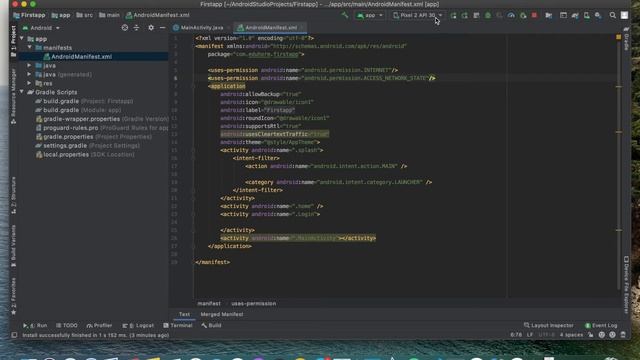Image resolution: width=640 pixels, height=360 pixels.
Task: Open the Event Log
Action: click(601, 326)
